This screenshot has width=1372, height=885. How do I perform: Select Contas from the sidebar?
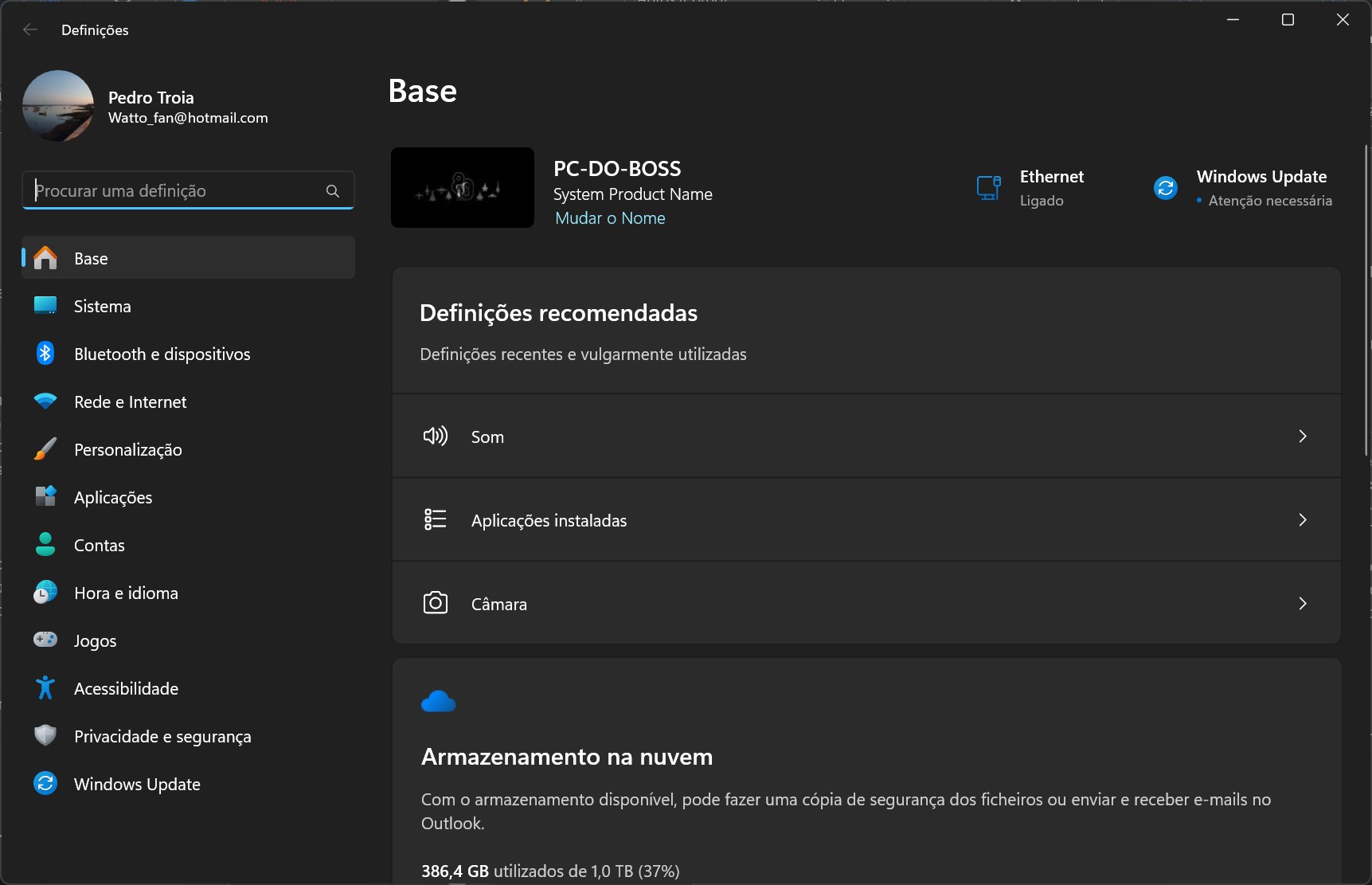tap(100, 546)
